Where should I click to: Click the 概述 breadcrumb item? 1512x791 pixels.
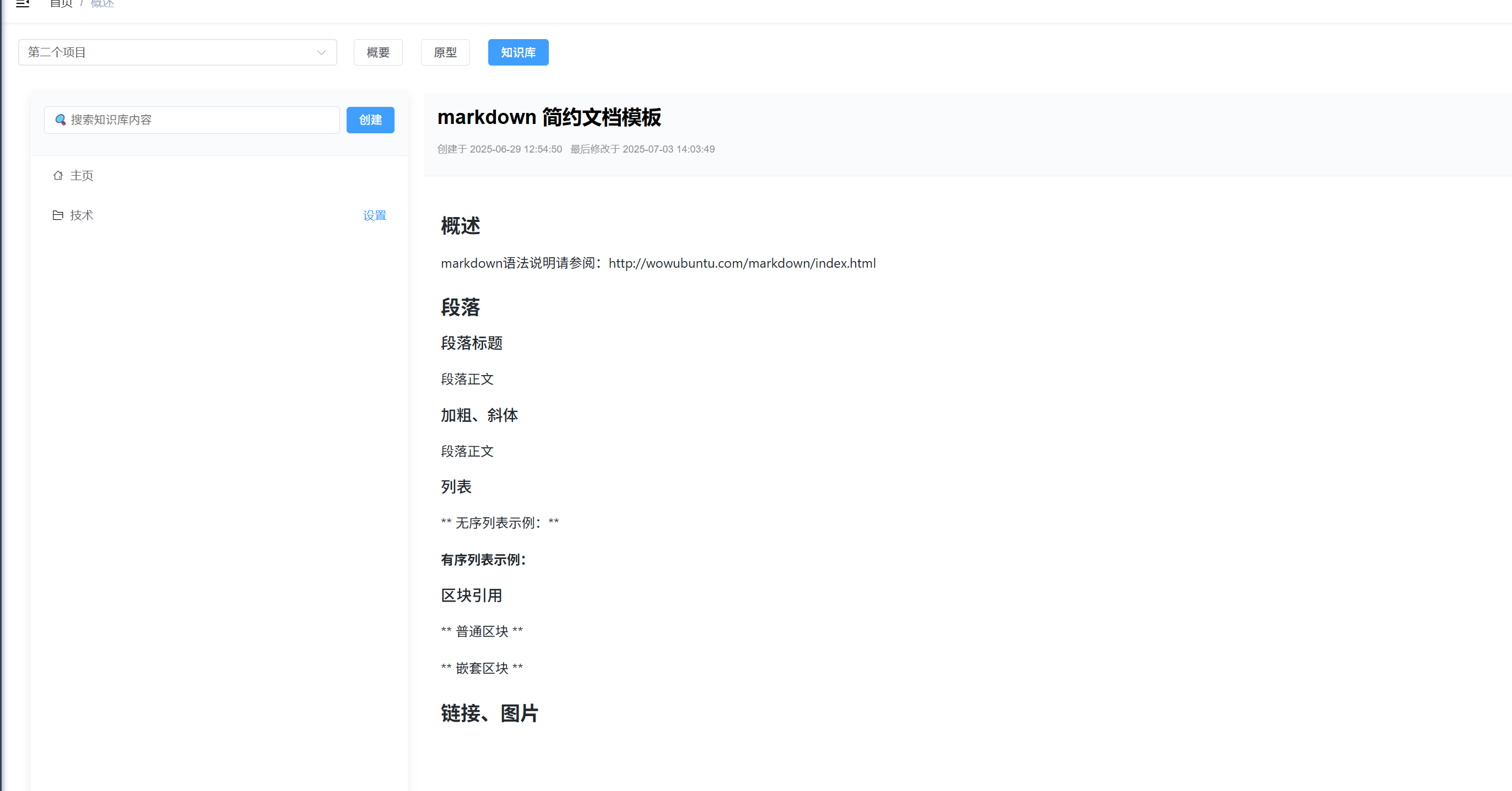tap(102, 3)
